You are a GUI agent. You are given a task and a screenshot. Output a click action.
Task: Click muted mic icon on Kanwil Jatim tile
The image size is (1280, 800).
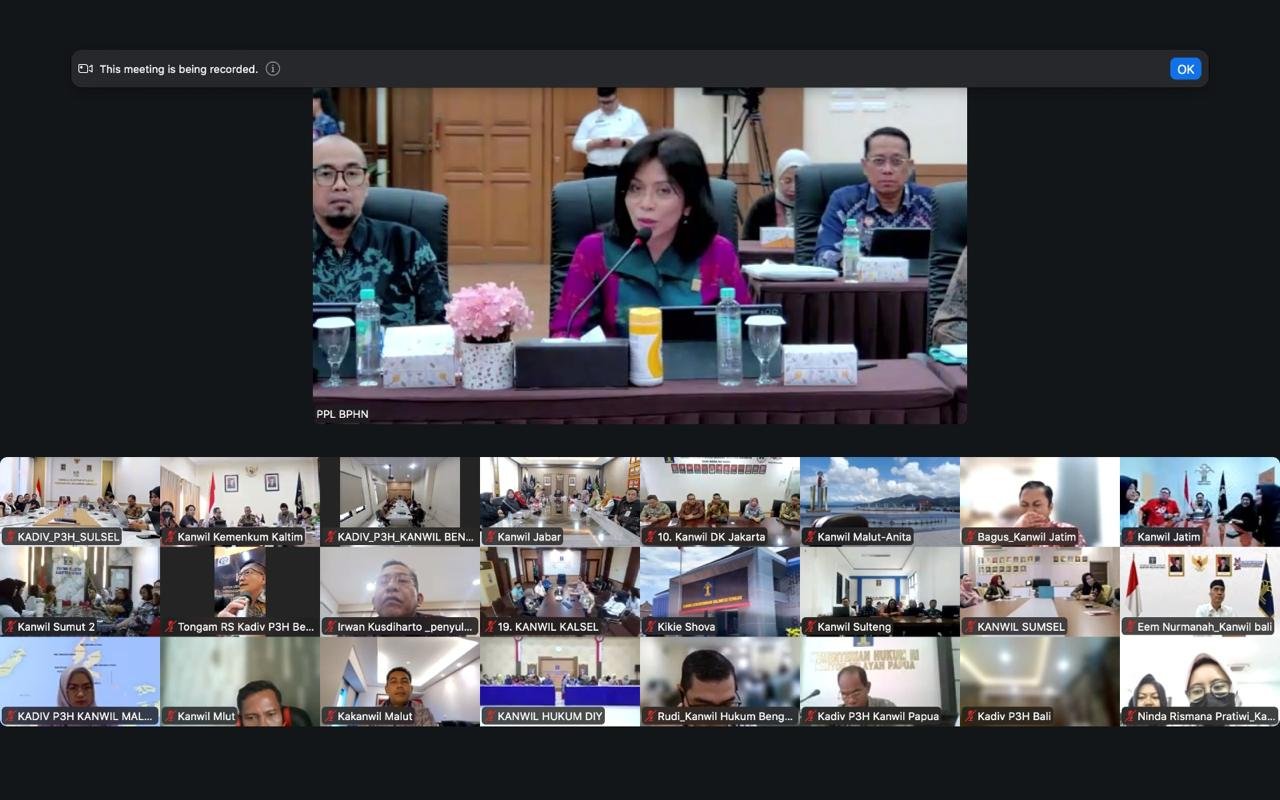coord(1130,537)
